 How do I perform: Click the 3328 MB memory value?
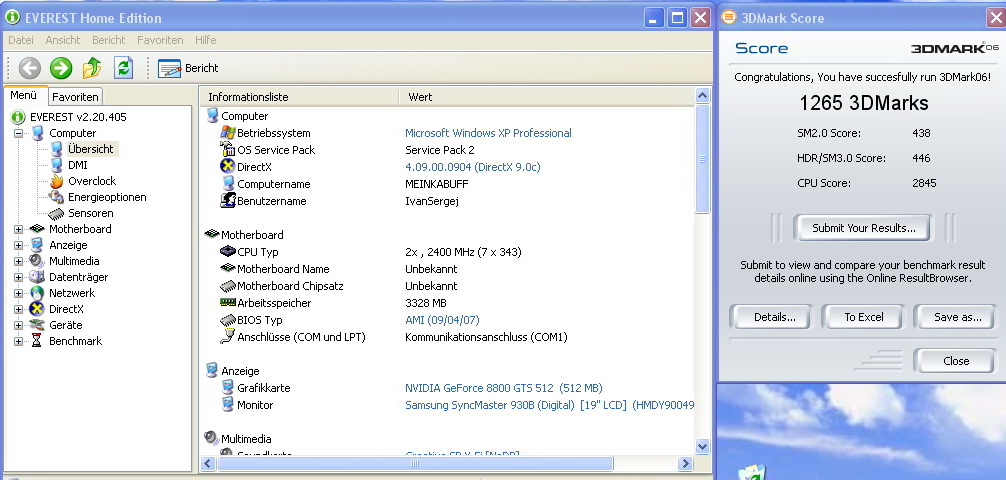[x=426, y=303]
